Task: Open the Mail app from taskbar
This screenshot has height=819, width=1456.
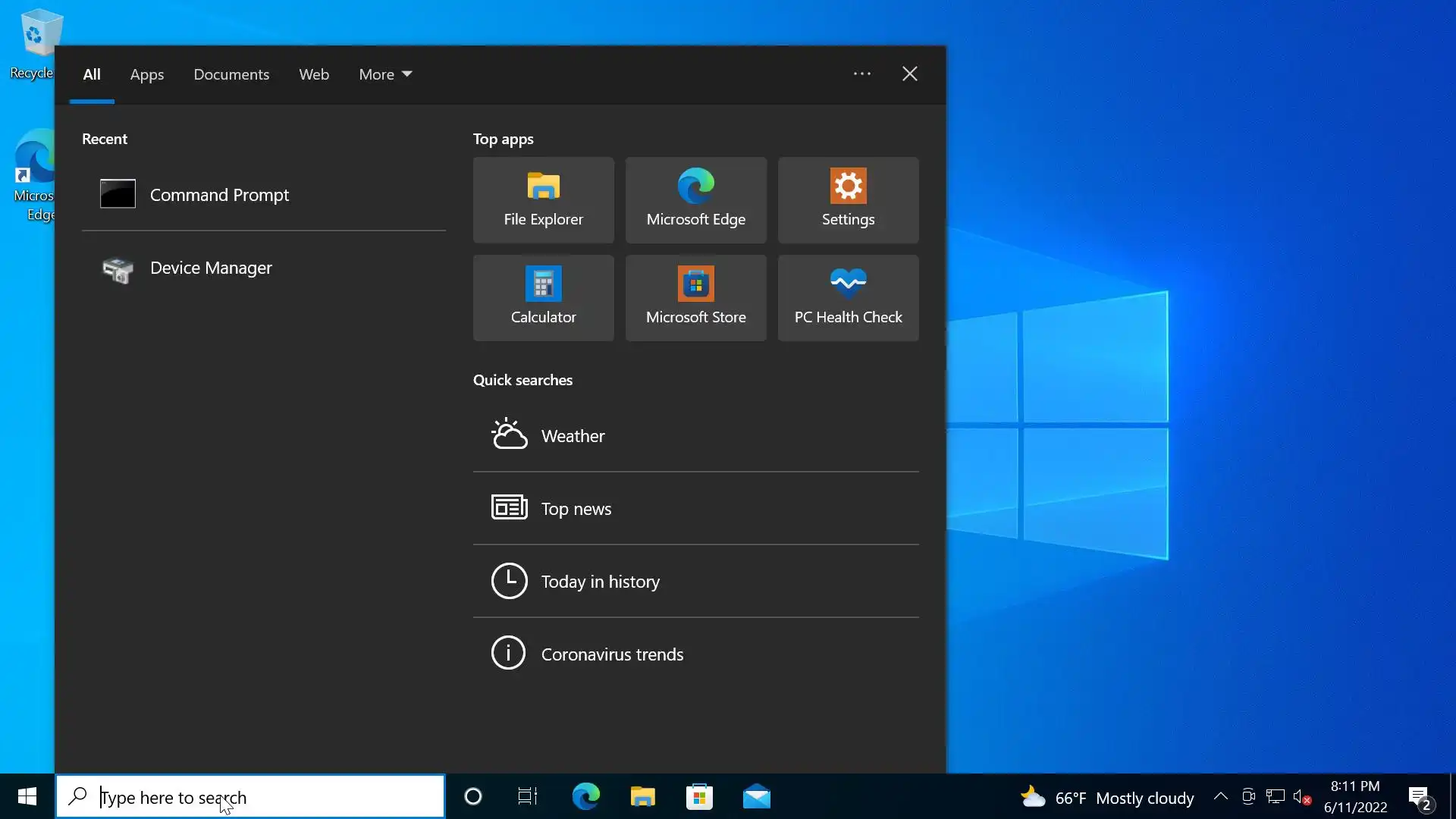Action: click(x=756, y=796)
